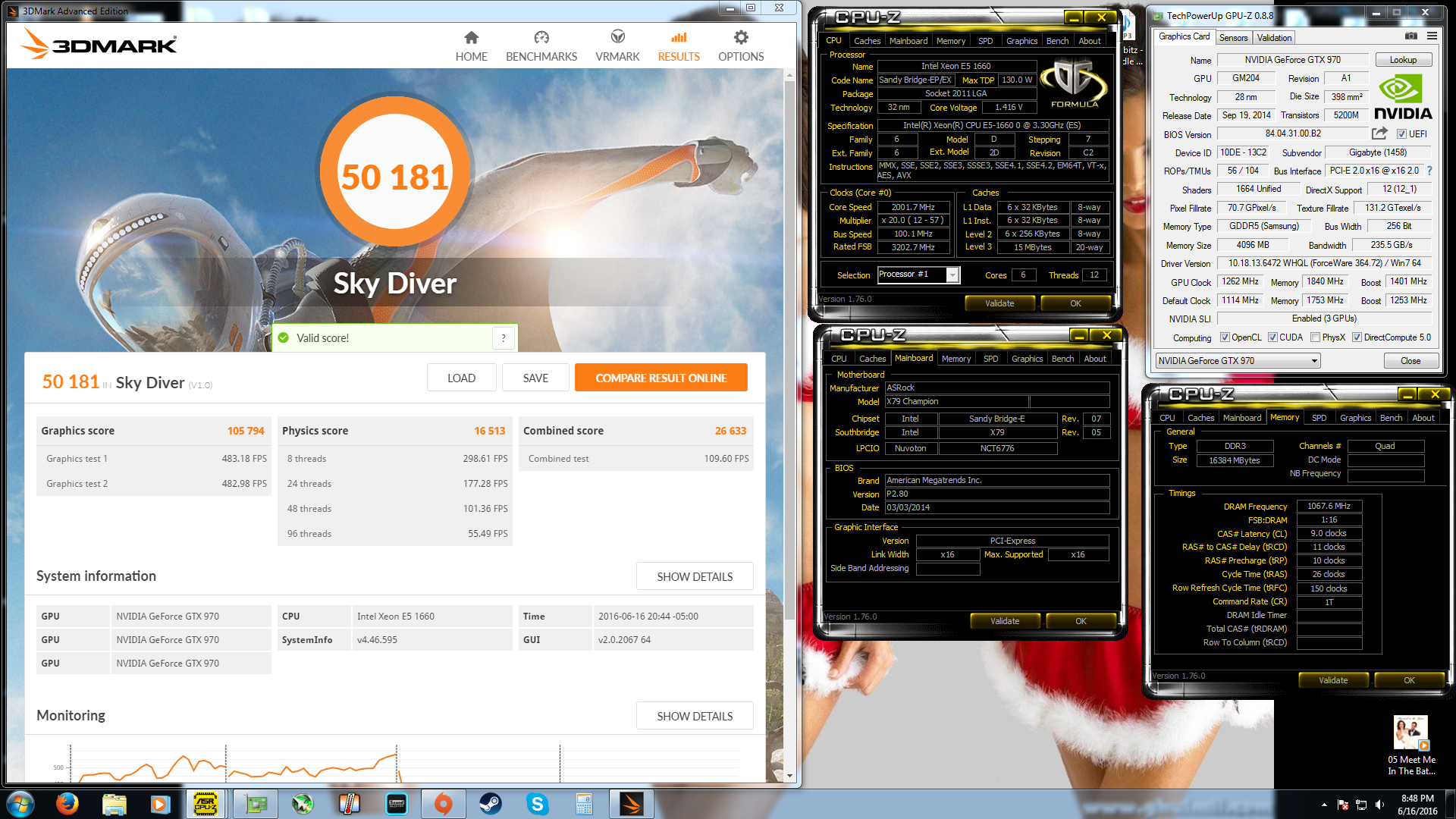1456x819 pixels.
Task: Launch Firefox from the taskbar
Action: coord(67,804)
